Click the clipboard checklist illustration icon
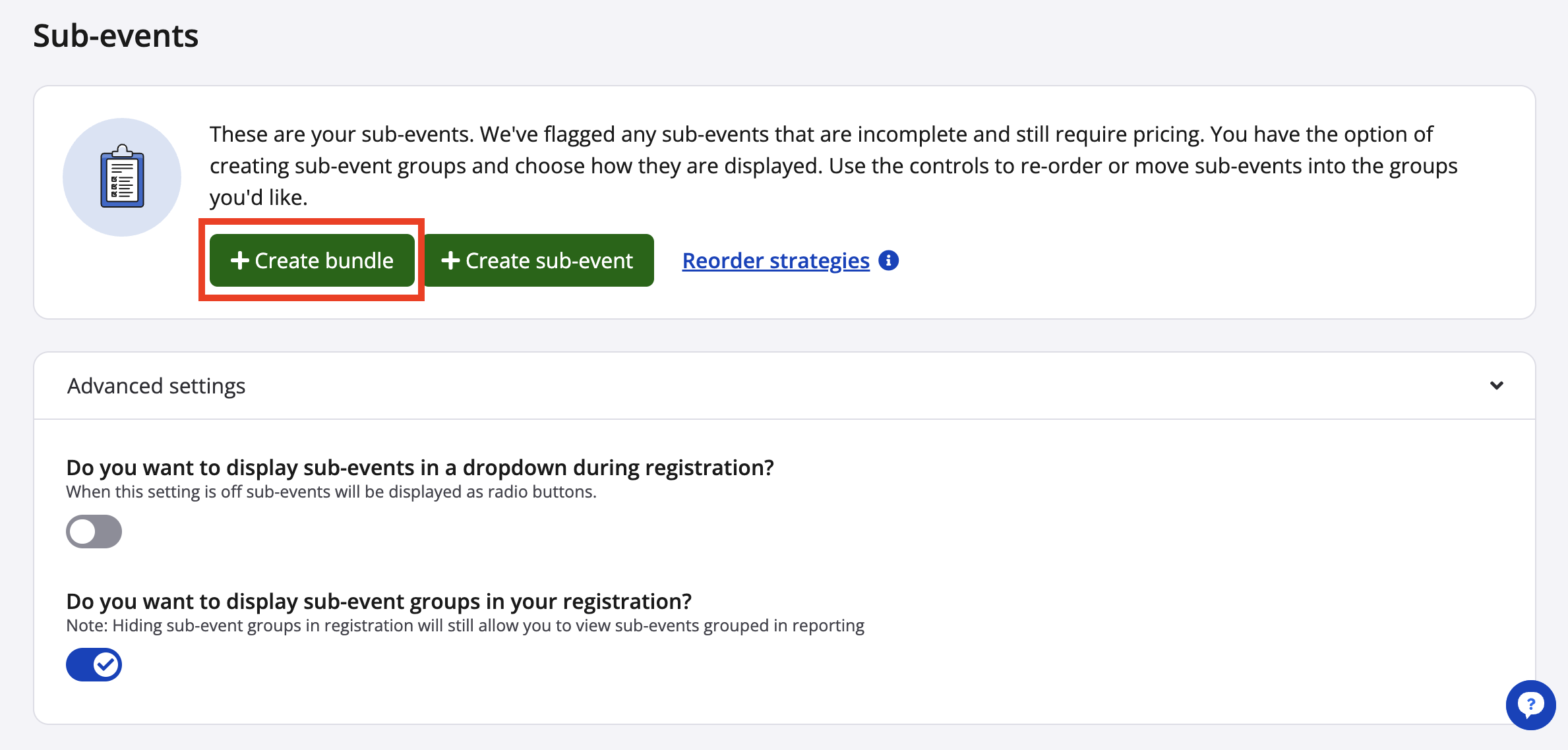 tap(122, 177)
